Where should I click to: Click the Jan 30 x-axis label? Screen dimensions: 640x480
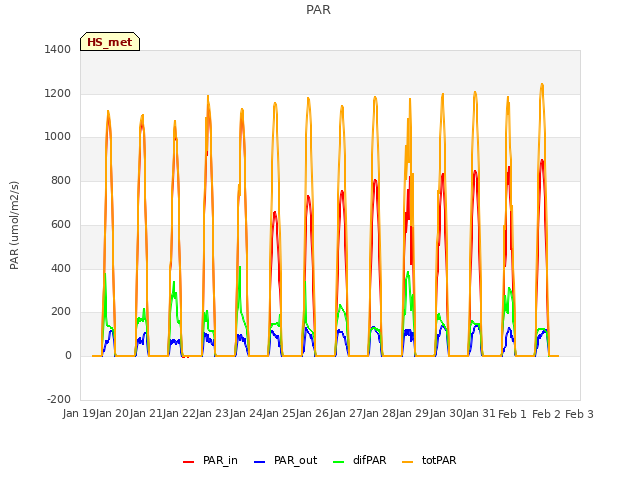(x=446, y=413)
